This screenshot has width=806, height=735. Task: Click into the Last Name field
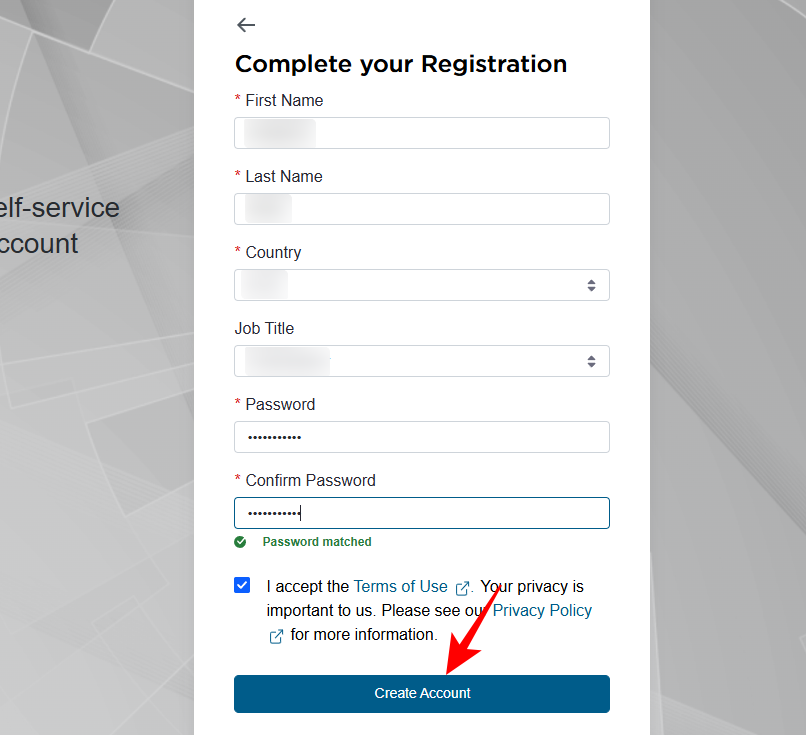(421, 209)
